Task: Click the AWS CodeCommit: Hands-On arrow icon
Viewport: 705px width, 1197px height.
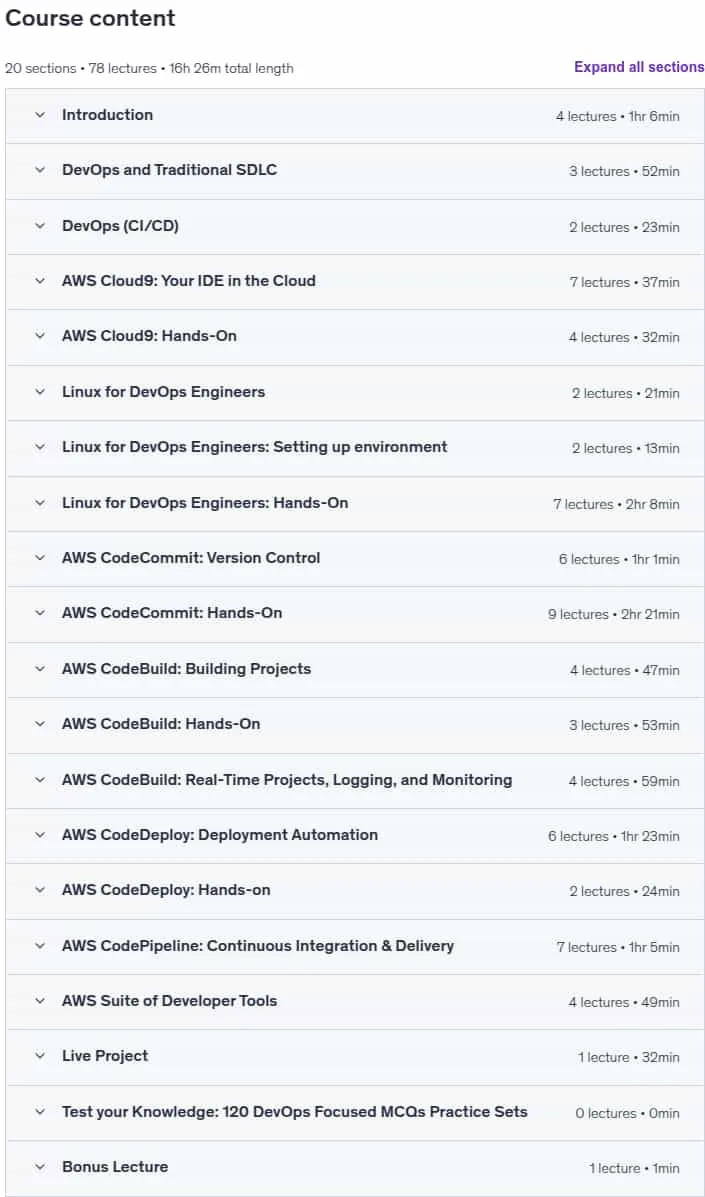Action: coord(40,613)
